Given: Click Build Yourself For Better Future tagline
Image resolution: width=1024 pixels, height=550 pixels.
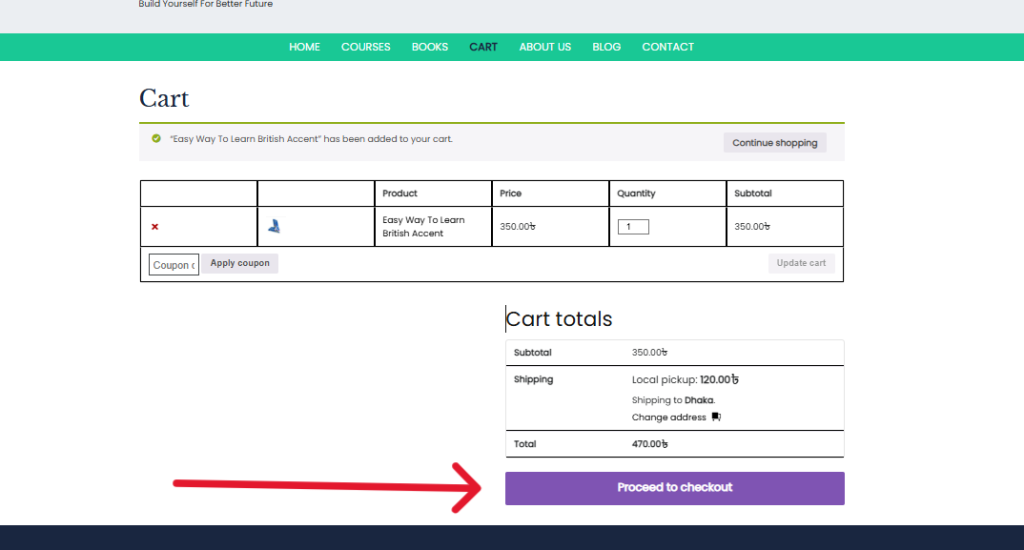Looking at the screenshot, I should point(206,4).
